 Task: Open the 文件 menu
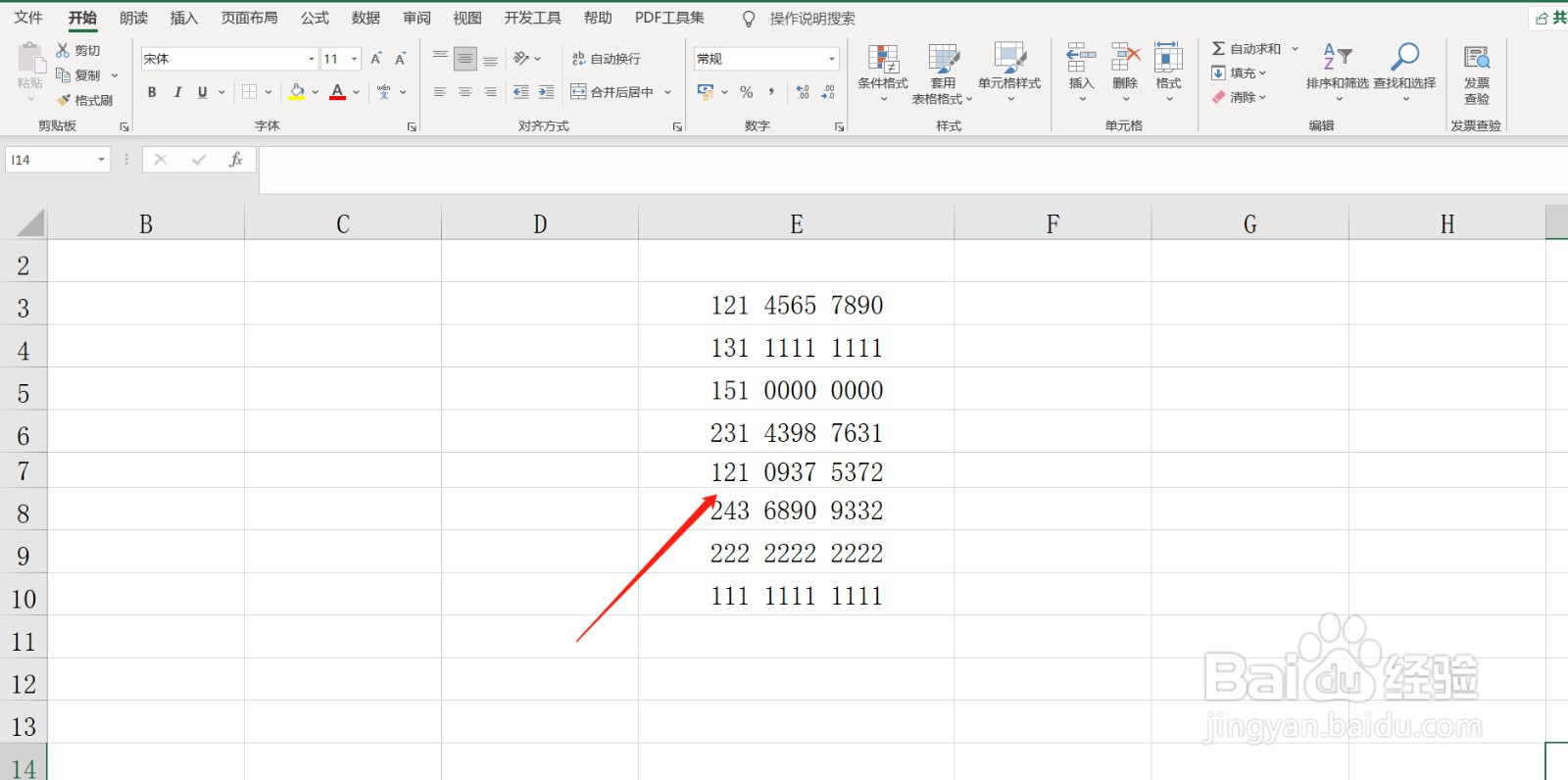tap(28, 18)
